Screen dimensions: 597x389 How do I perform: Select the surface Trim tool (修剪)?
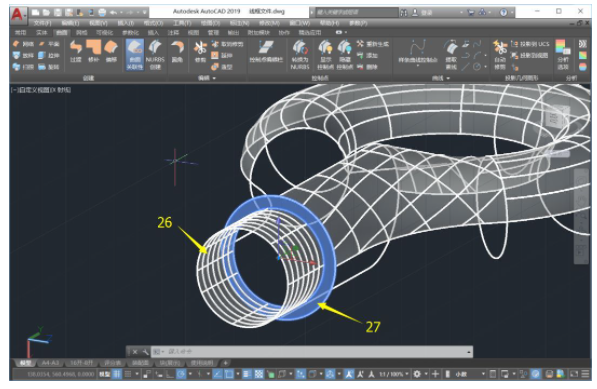[200, 51]
